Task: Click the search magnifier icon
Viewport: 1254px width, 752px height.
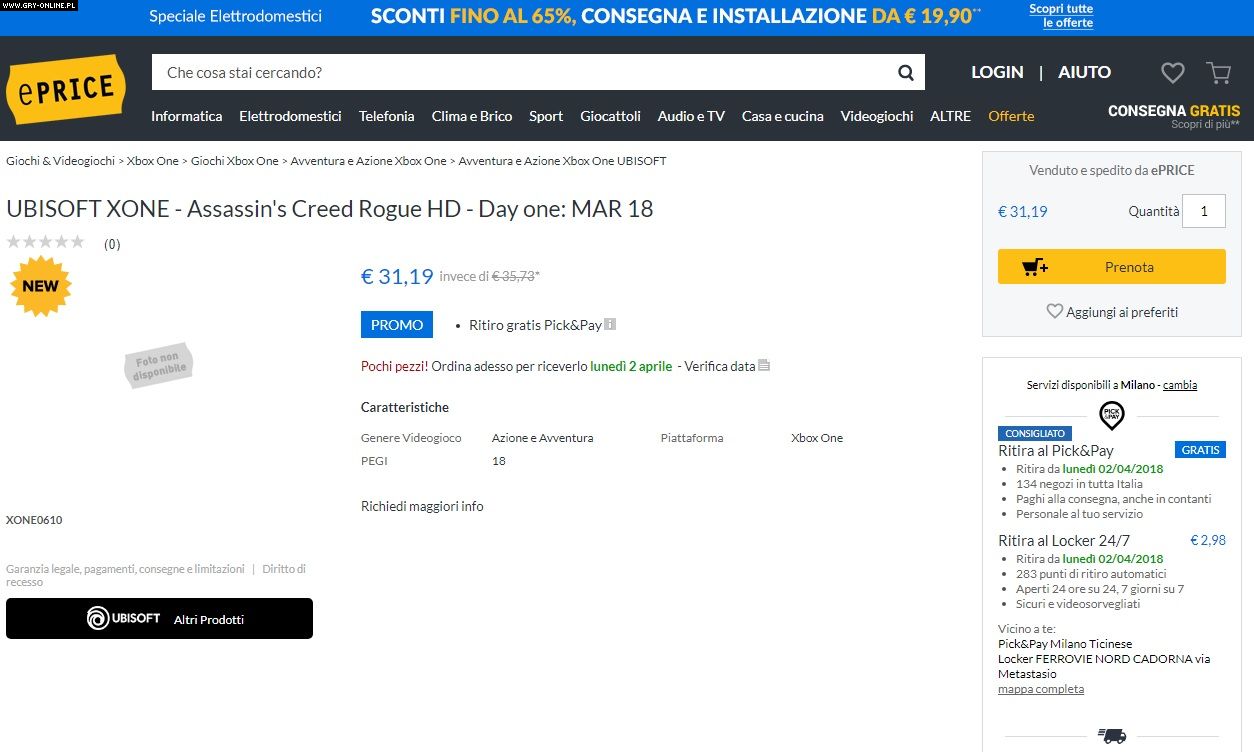Action: (x=905, y=72)
